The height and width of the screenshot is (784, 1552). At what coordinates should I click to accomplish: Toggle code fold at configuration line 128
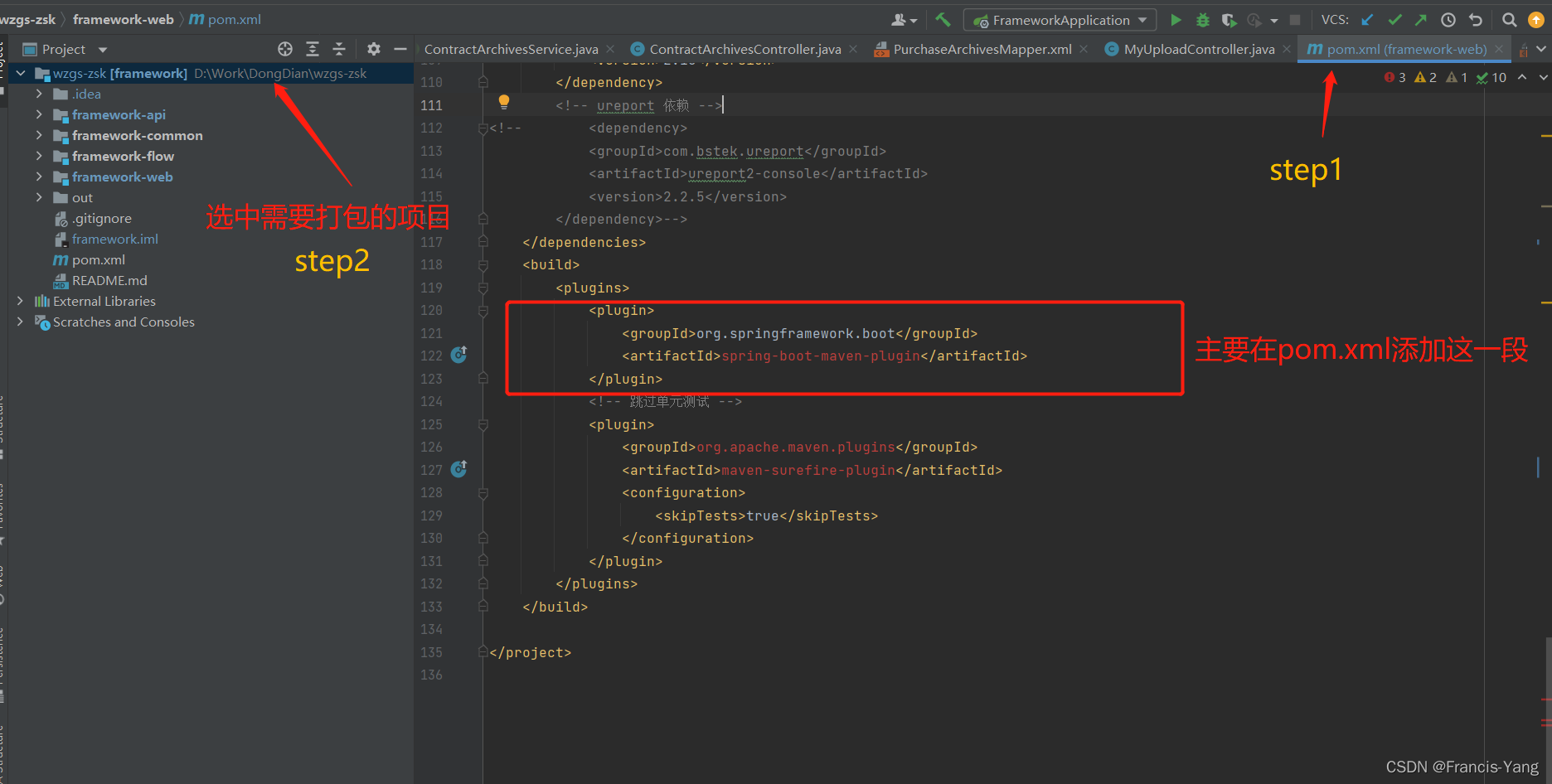(483, 493)
